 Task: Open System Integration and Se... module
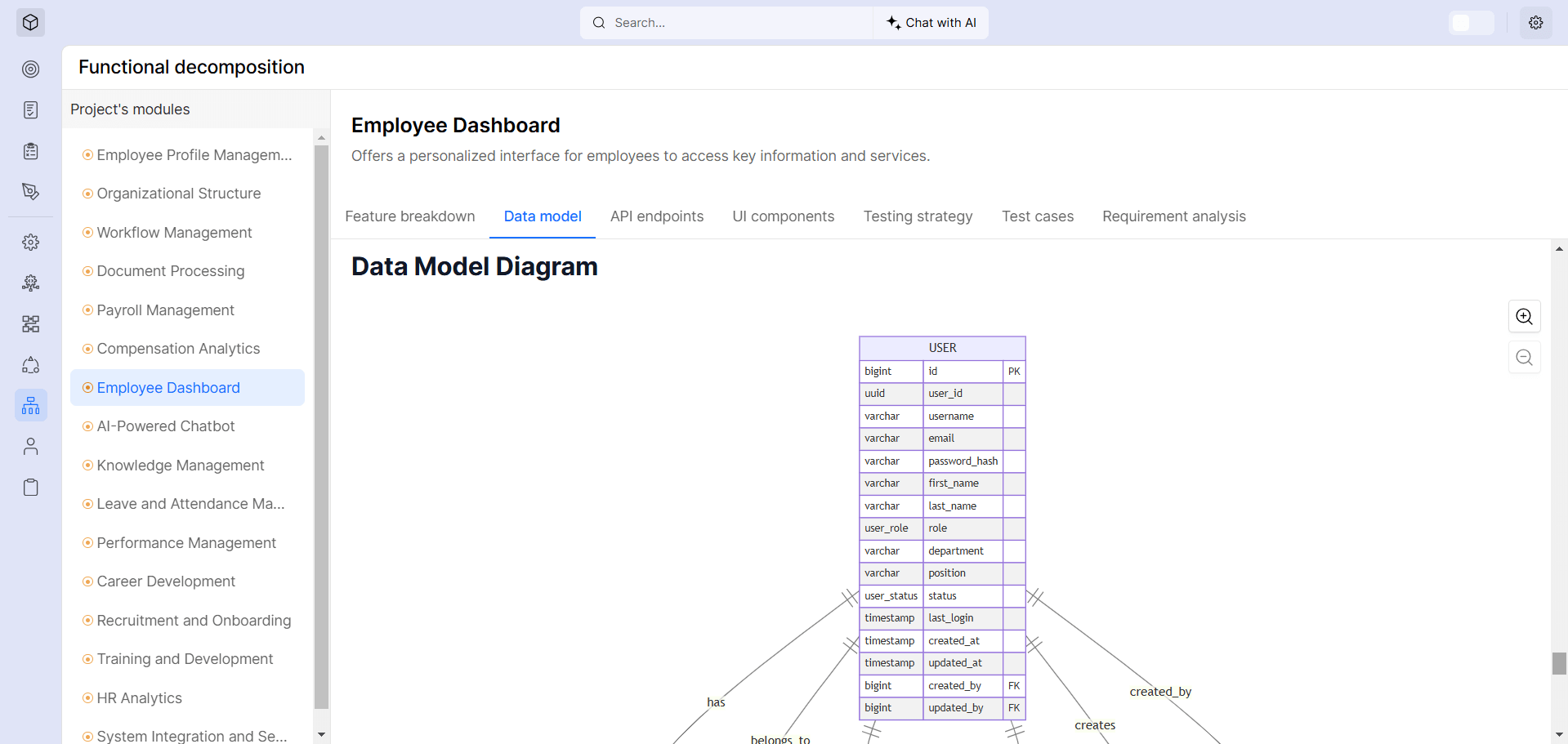[x=187, y=736]
